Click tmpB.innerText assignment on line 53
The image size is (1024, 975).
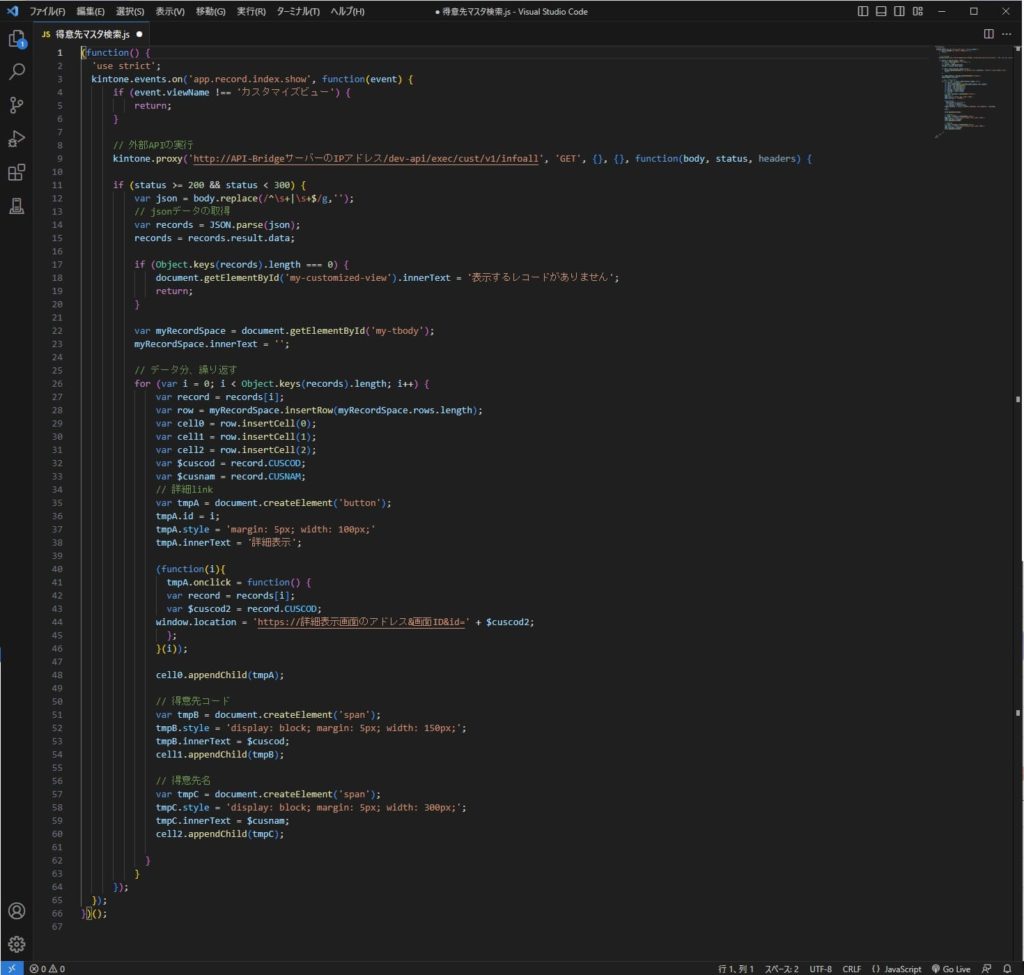(x=222, y=741)
